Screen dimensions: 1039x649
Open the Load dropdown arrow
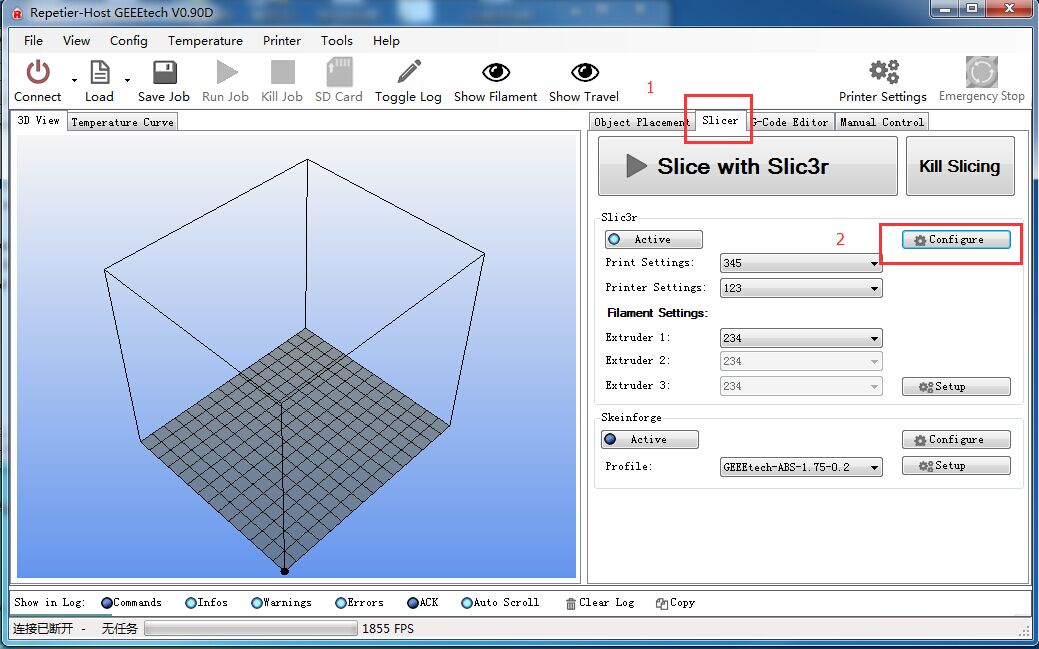(x=127, y=81)
